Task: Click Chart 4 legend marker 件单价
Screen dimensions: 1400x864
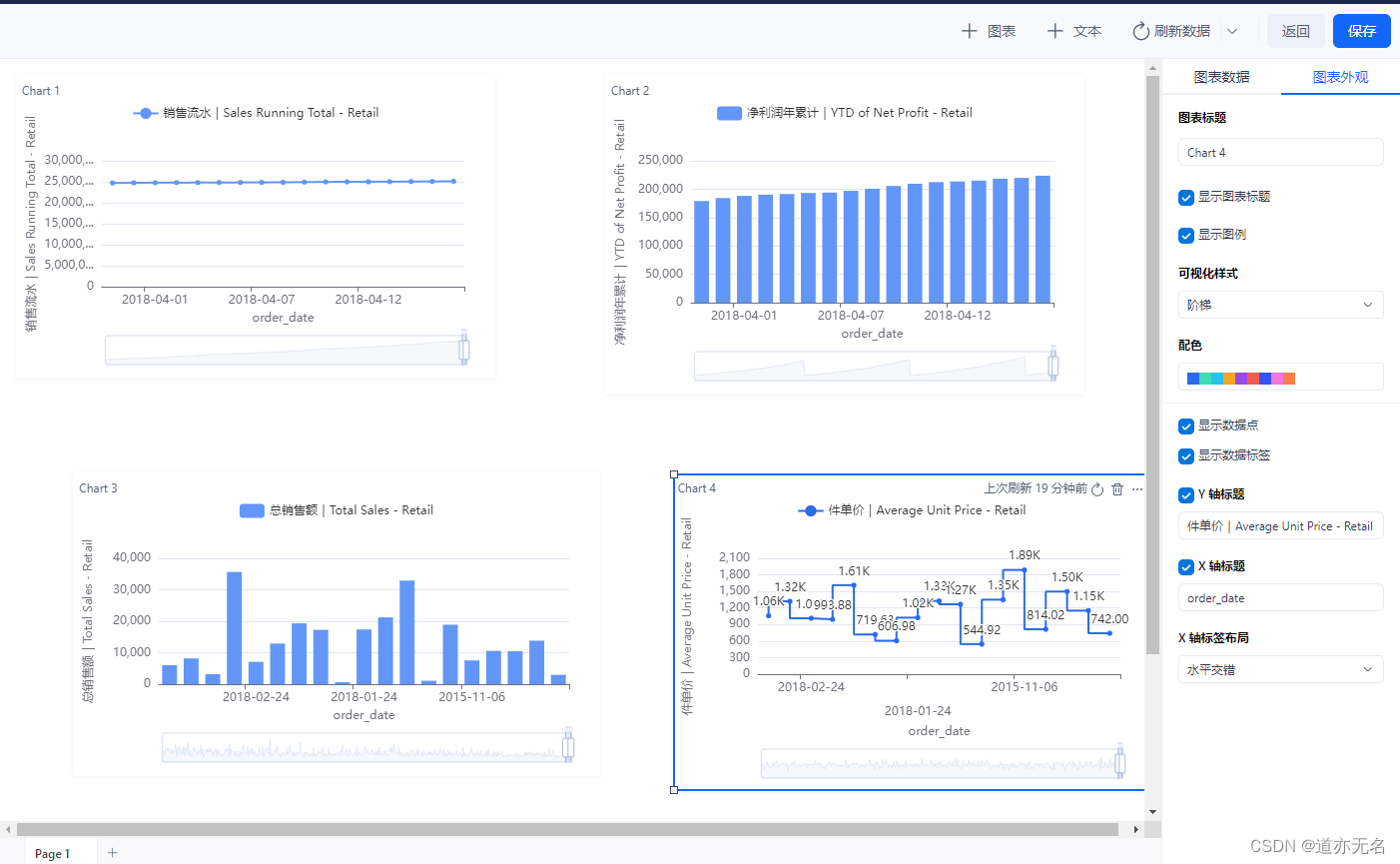Action: point(810,510)
